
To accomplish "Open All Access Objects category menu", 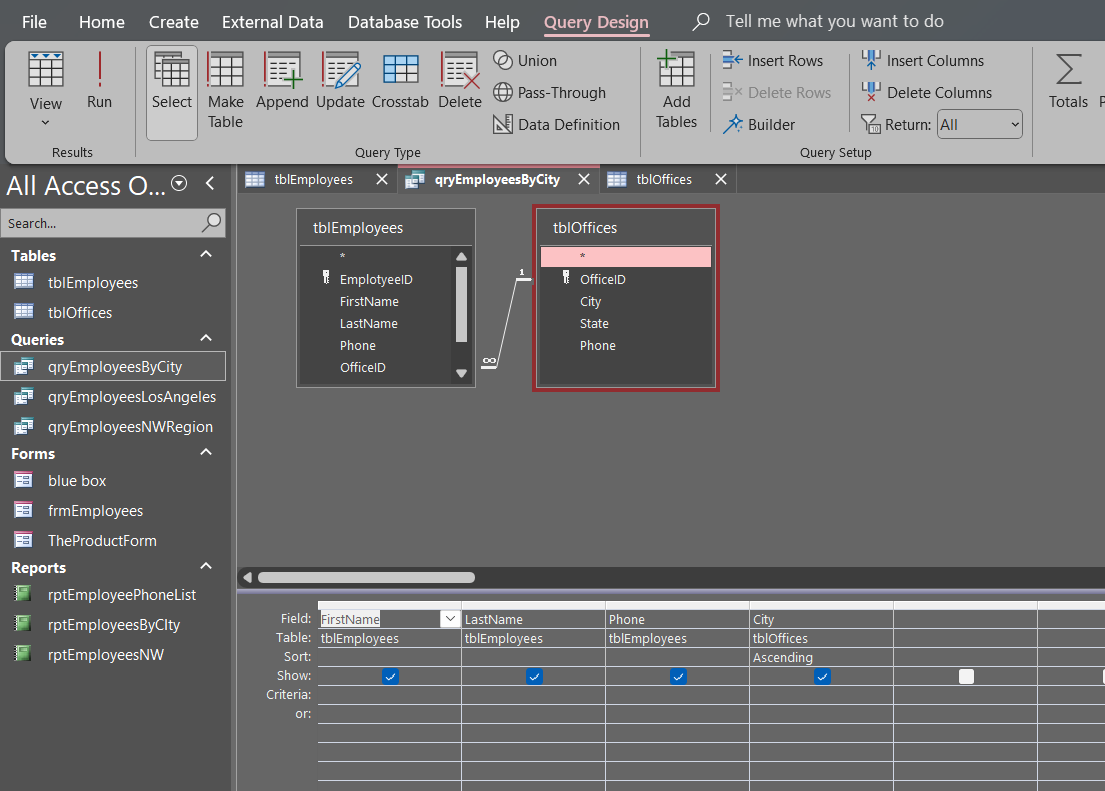I will [x=180, y=184].
